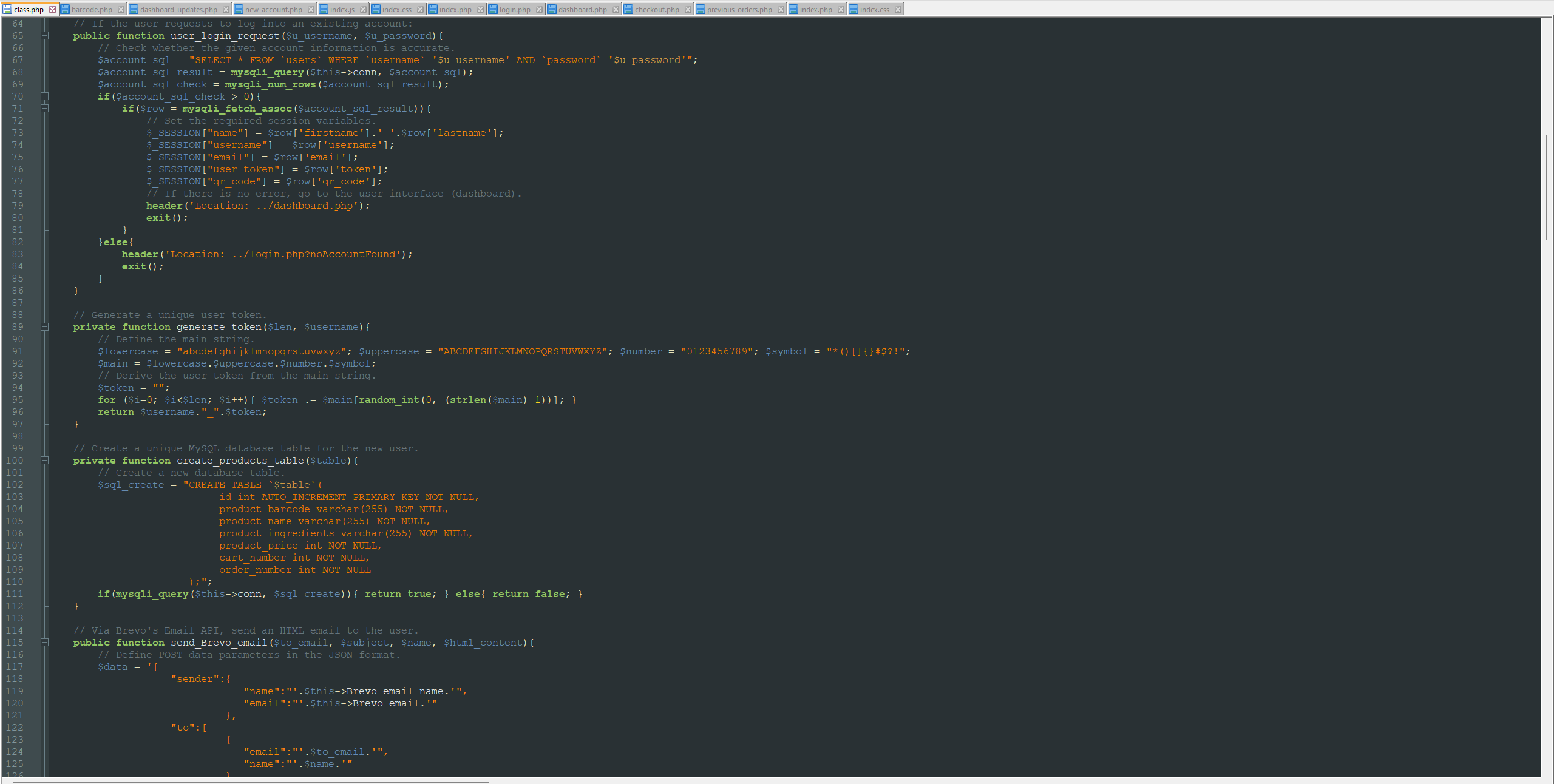Click the file icon on previous_orders.php tab
This screenshot has height=784, width=1554.
coord(699,9)
